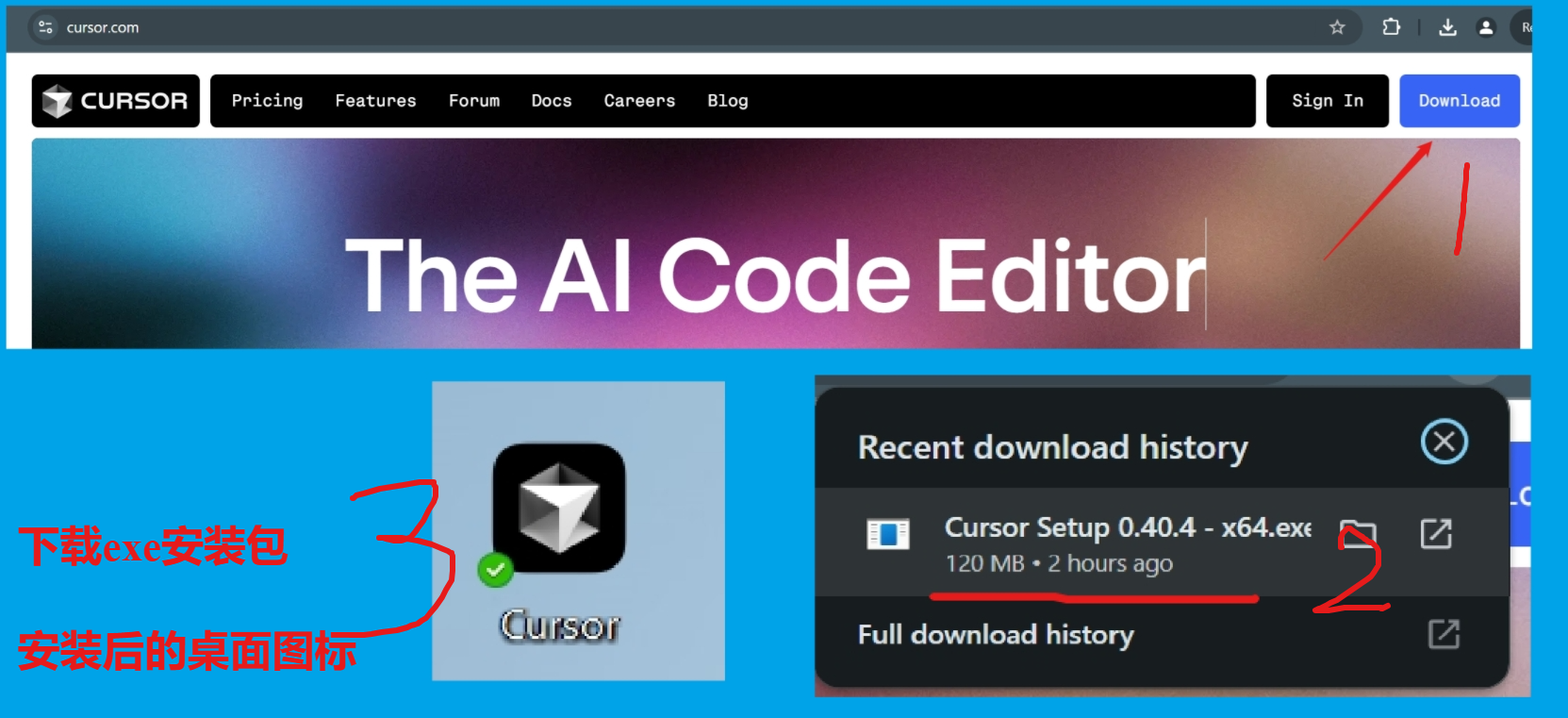
Task: Click the 'Cursor Setup 0.40.4 - x64.exe' filename
Action: click(x=1128, y=526)
